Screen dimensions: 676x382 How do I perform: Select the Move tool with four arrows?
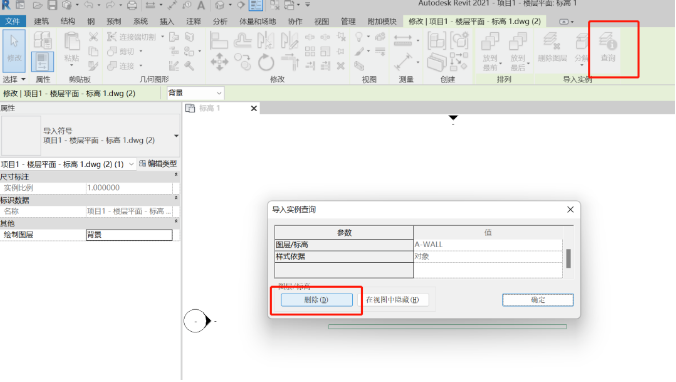219,62
